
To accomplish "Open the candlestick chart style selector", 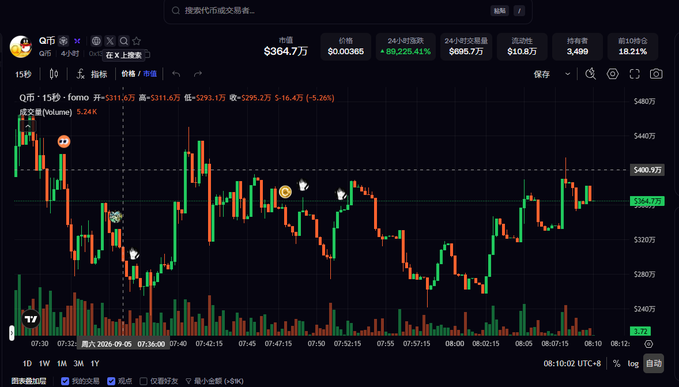I will [54, 74].
